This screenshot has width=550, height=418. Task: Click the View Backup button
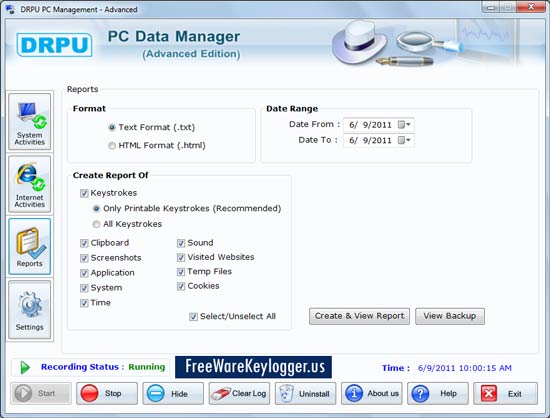(x=450, y=316)
